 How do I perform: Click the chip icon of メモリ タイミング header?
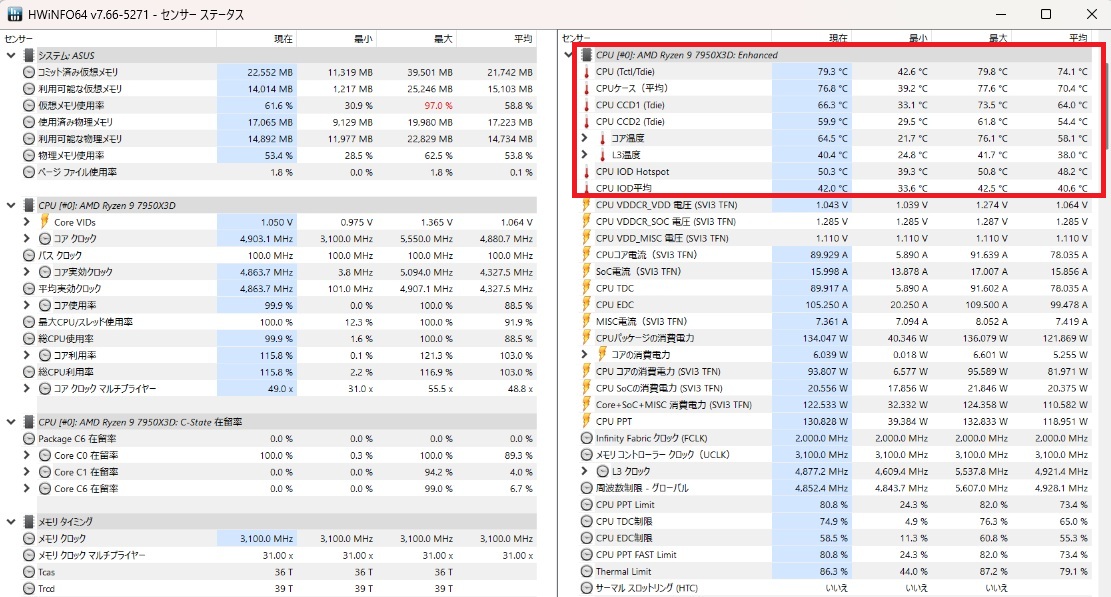(28, 521)
